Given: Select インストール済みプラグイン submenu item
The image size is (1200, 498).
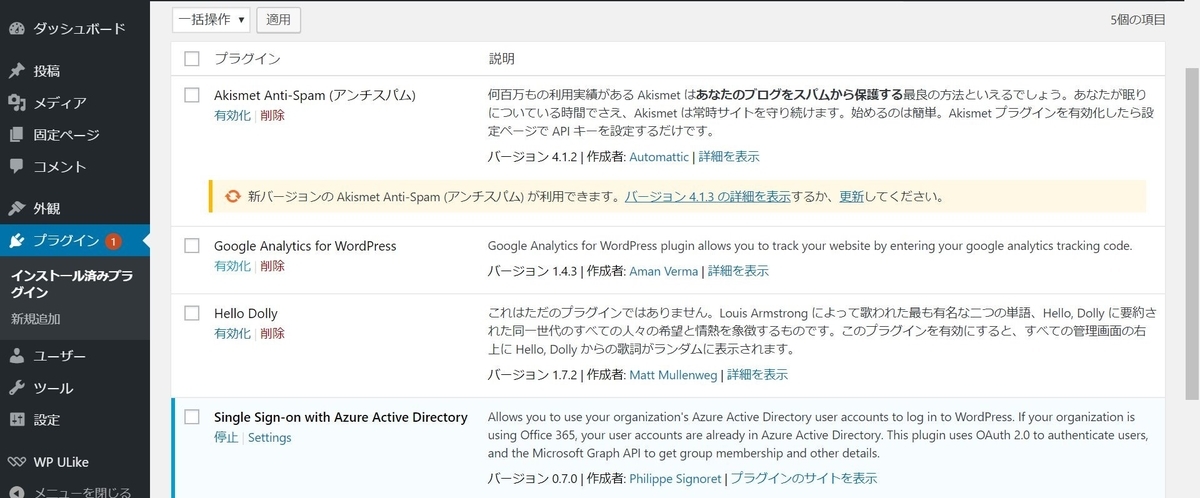Looking at the screenshot, I should click(72, 284).
